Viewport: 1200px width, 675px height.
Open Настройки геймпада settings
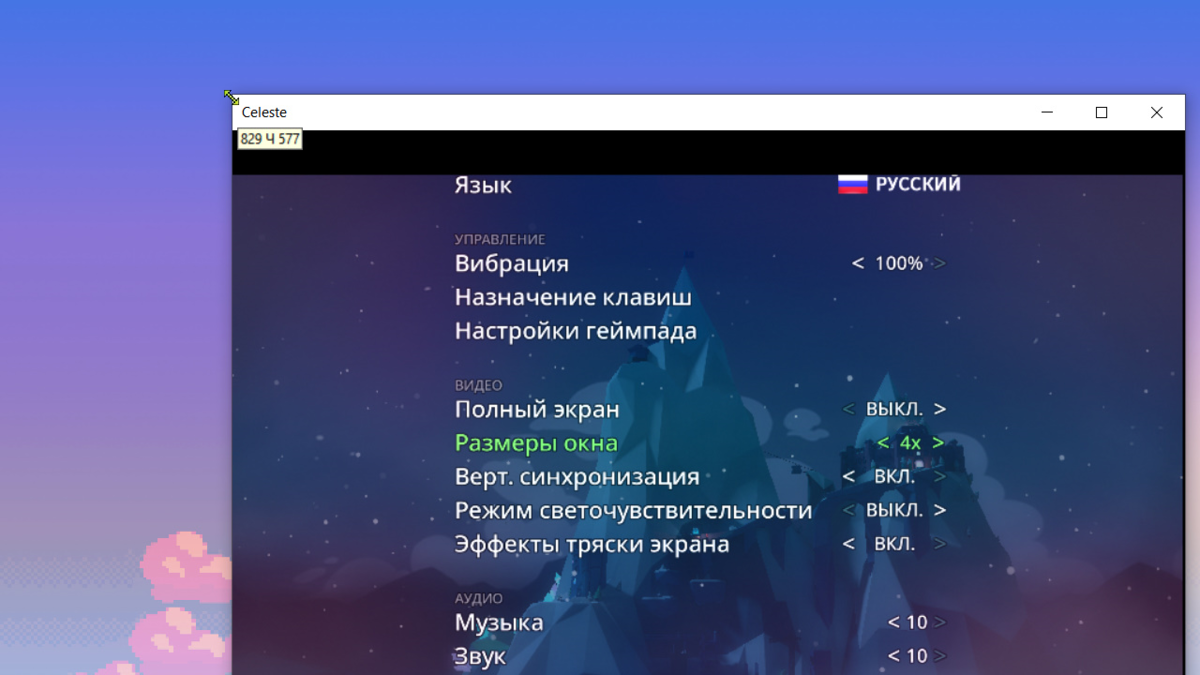(576, 331)
